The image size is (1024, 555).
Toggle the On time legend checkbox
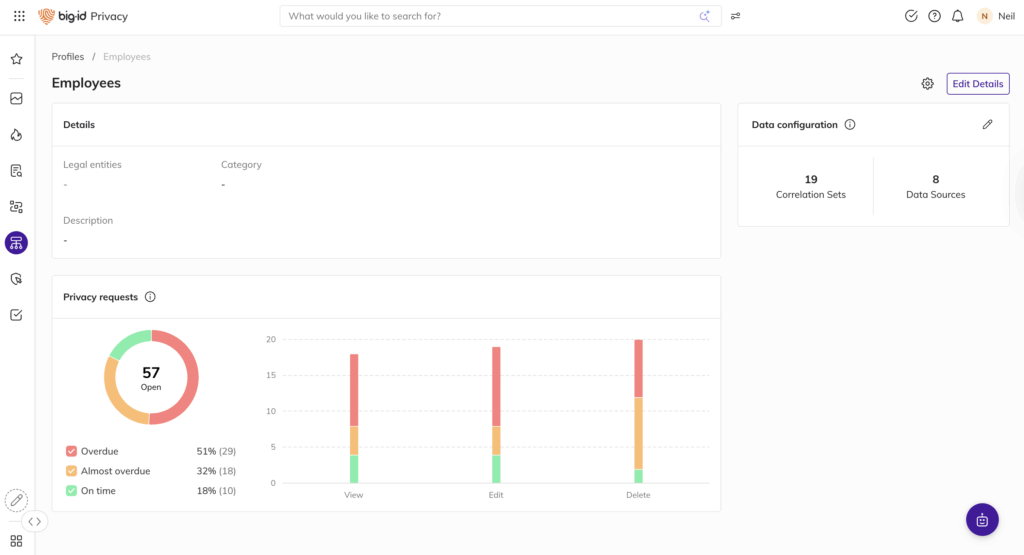[x=71, y=491]
